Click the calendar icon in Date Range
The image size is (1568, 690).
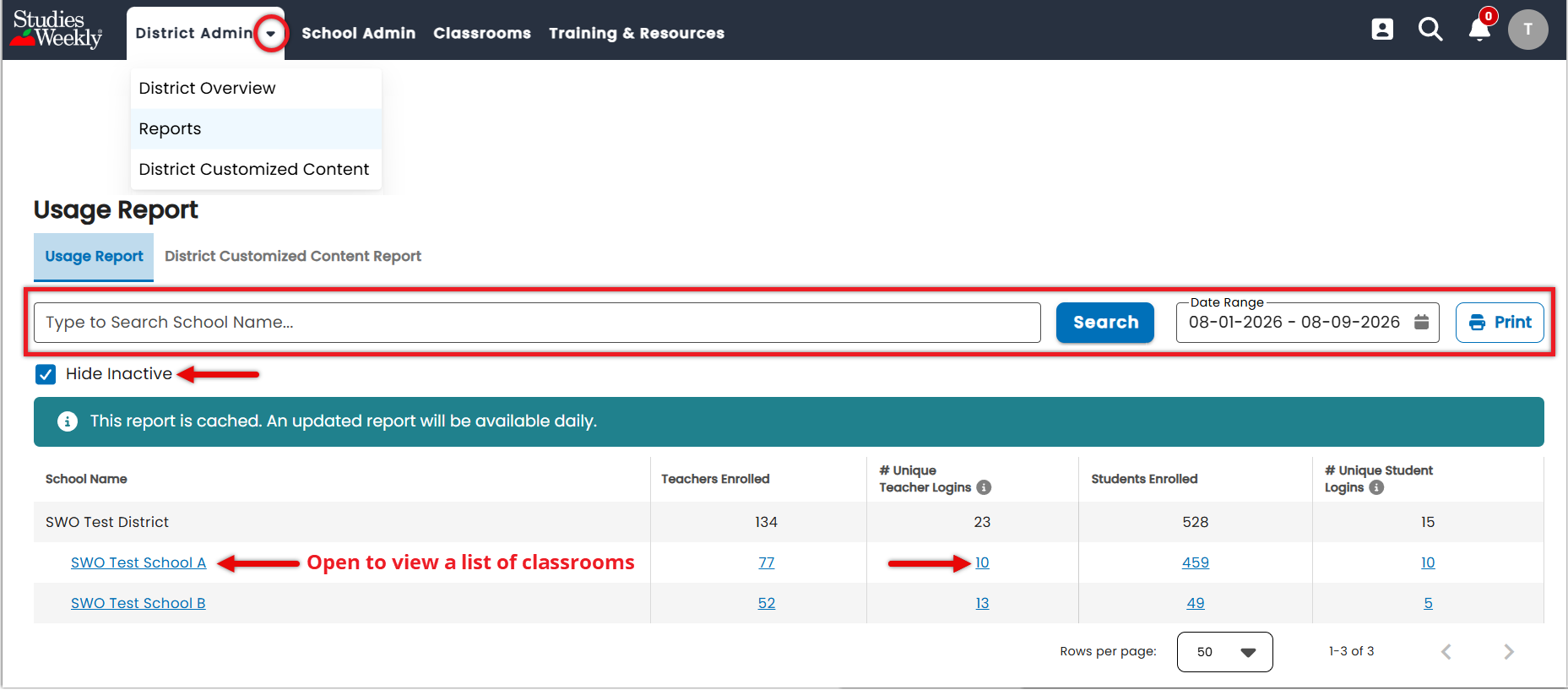click(x=1422, y=322)
